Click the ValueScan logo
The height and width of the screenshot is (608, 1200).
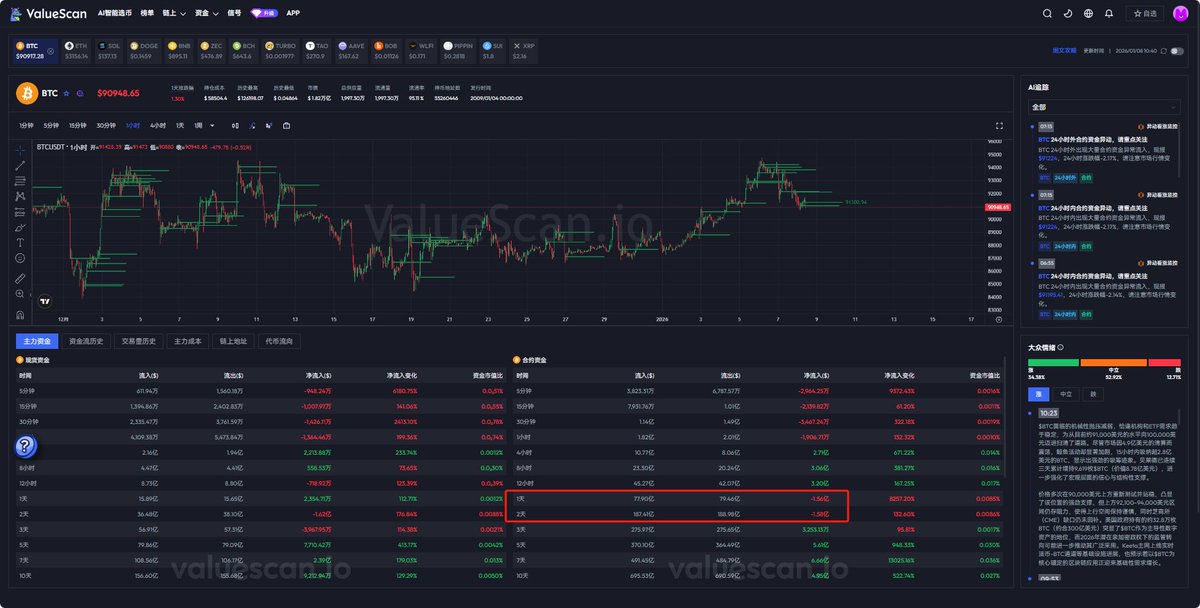click(x=48, y=13)
